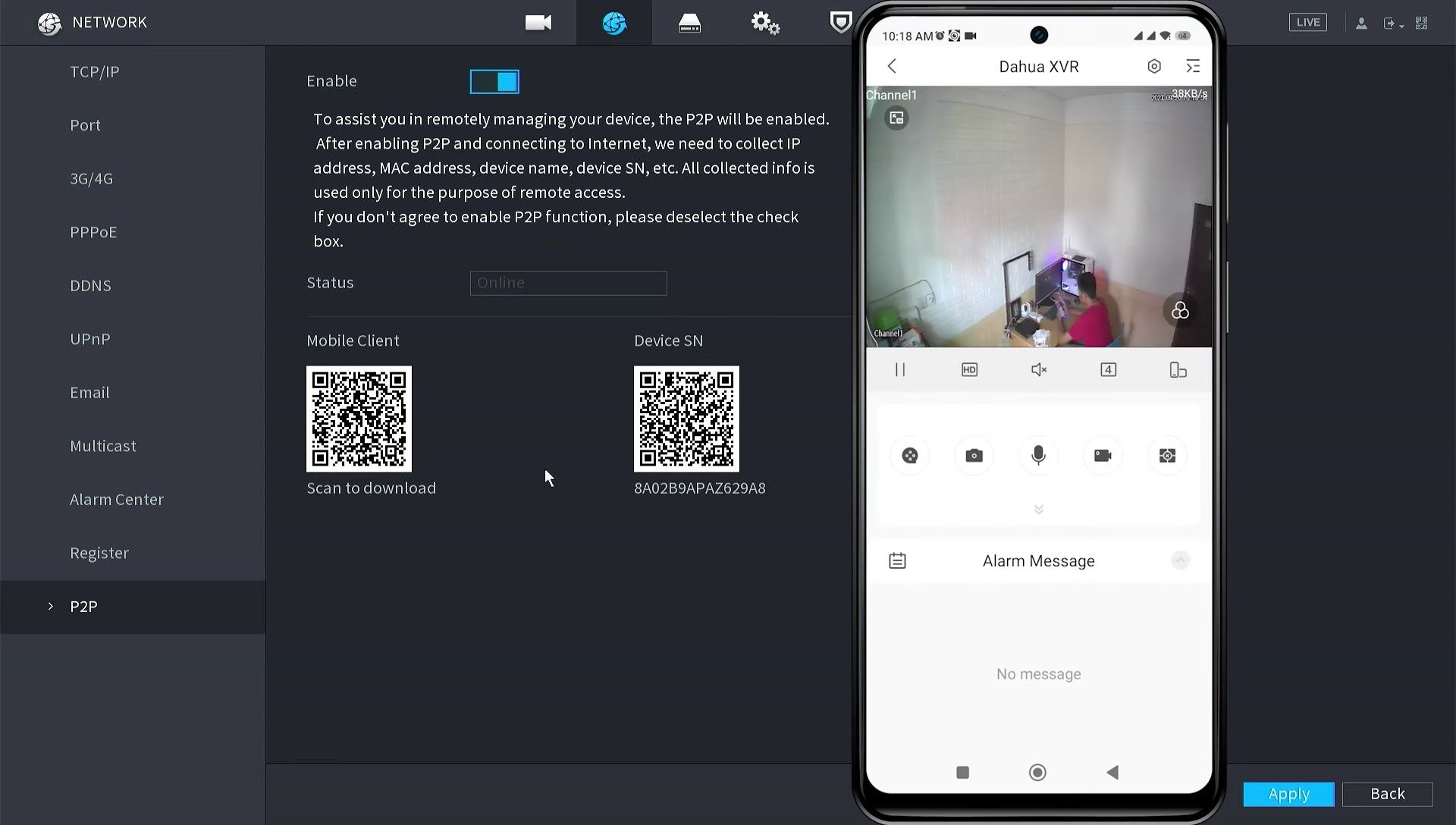Image resolution: width=1456 pixels, height=825 pixels.
Task: Toggle the P2P Enable switch
Action: coord(494,81)
